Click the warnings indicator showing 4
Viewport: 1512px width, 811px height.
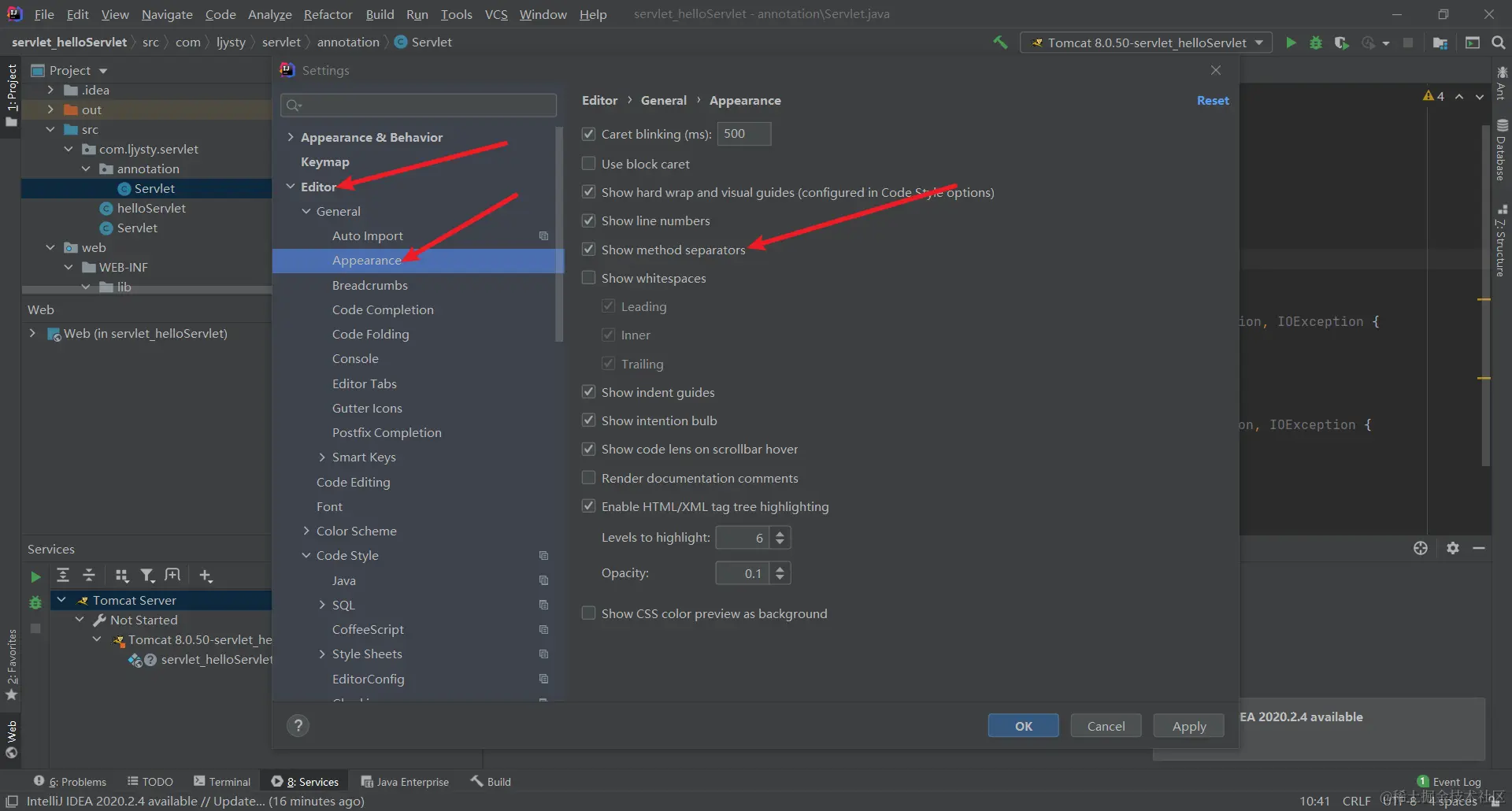(x=1433, y=96)
